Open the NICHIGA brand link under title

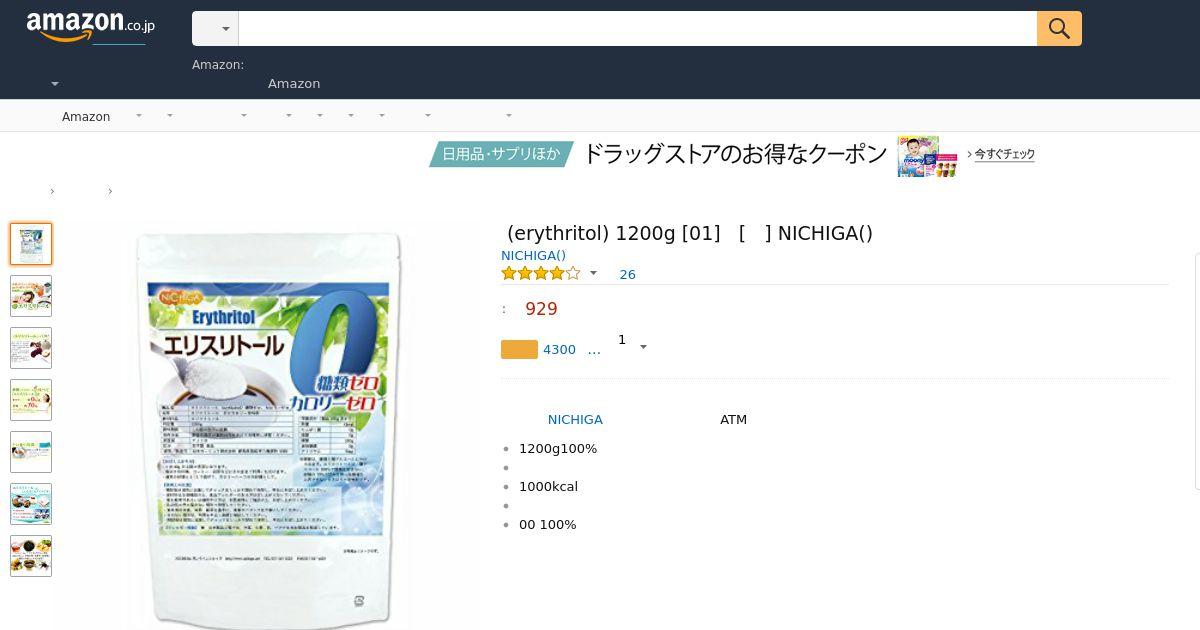point(533,255)
